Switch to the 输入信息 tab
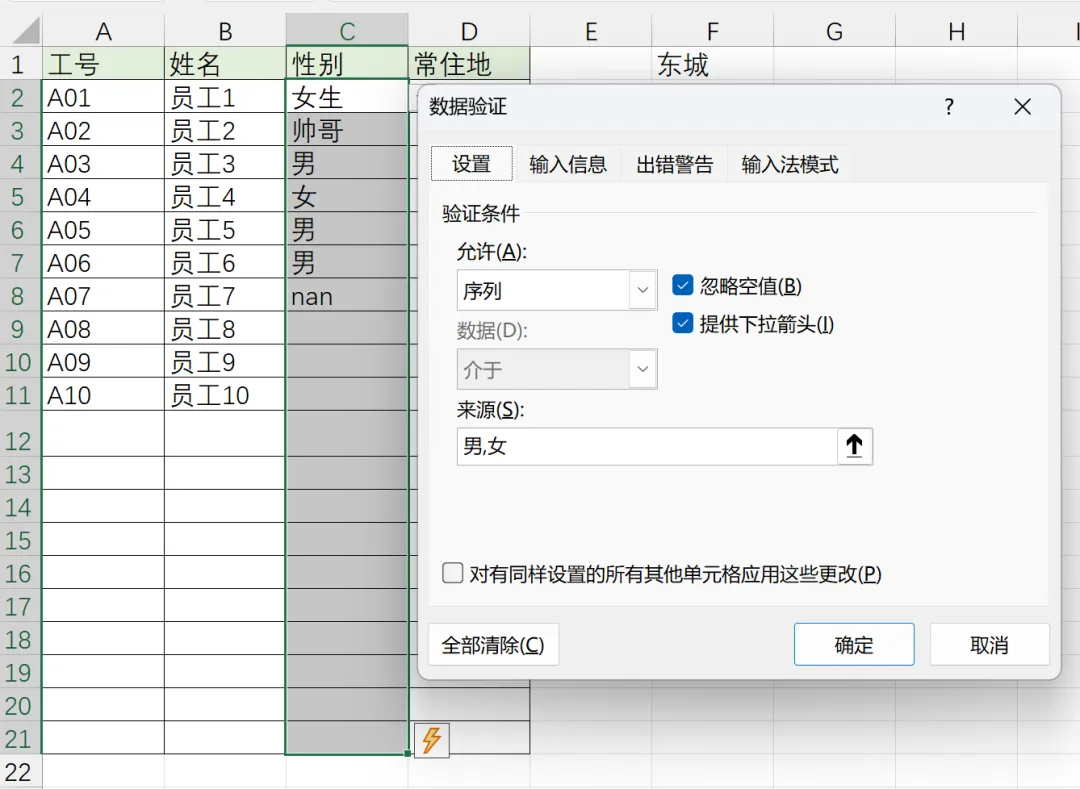 (x=568, y=165)
